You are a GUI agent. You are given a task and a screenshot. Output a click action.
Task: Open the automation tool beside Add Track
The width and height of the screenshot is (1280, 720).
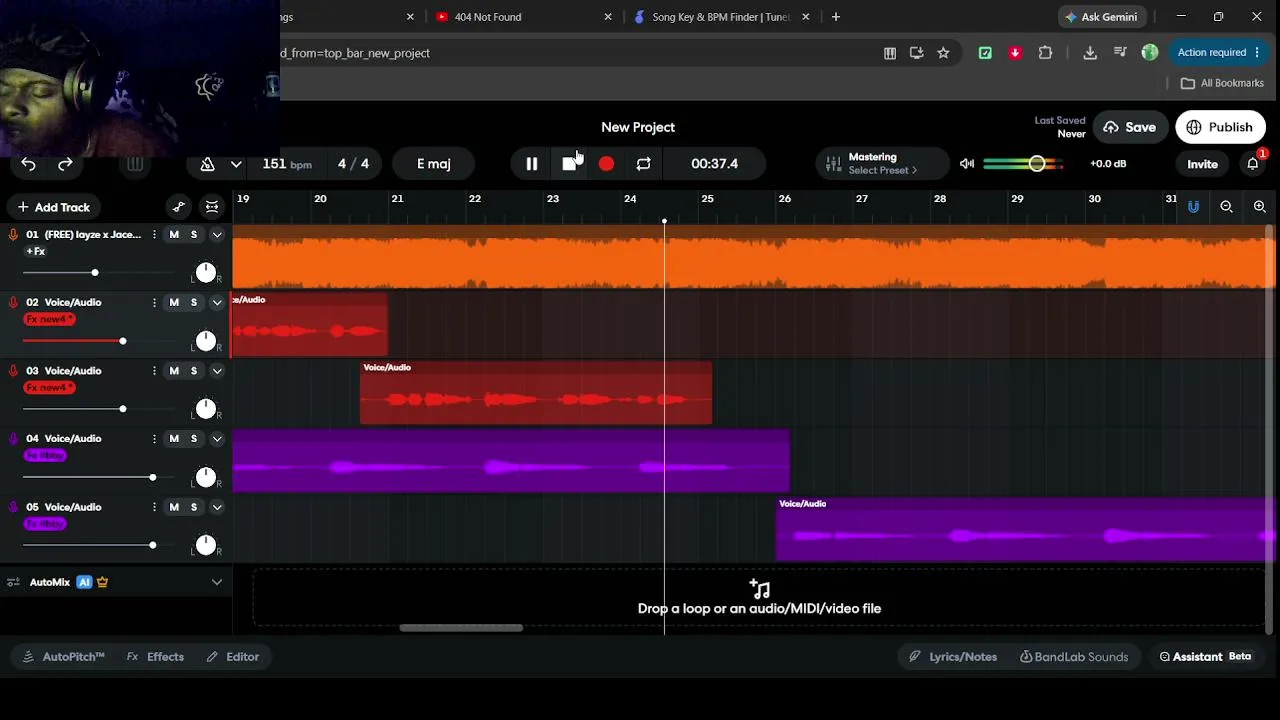tap(179, 207)
